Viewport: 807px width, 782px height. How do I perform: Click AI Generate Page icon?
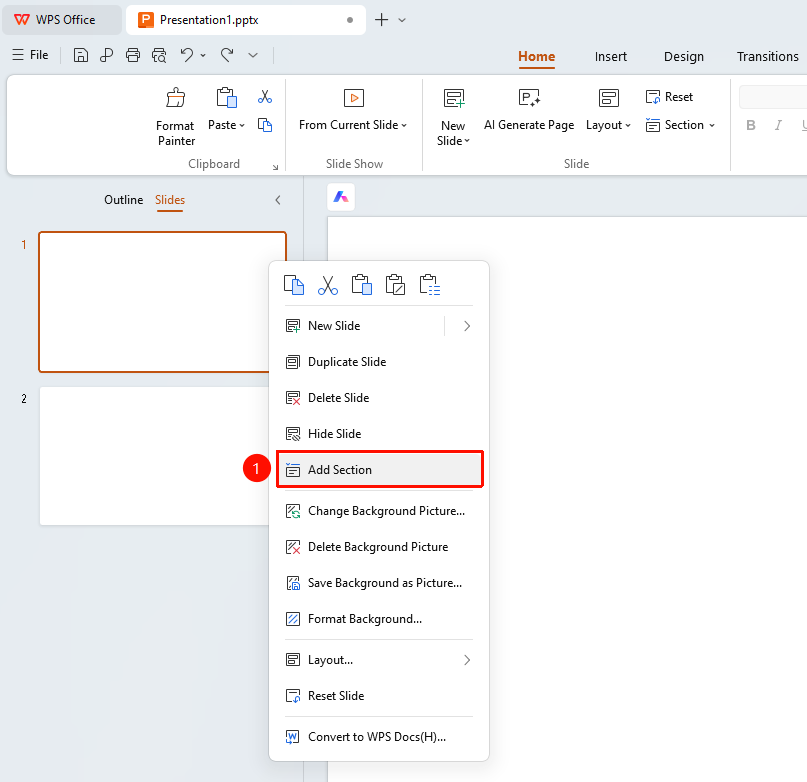pyautogui.click(x=529, y=97)
